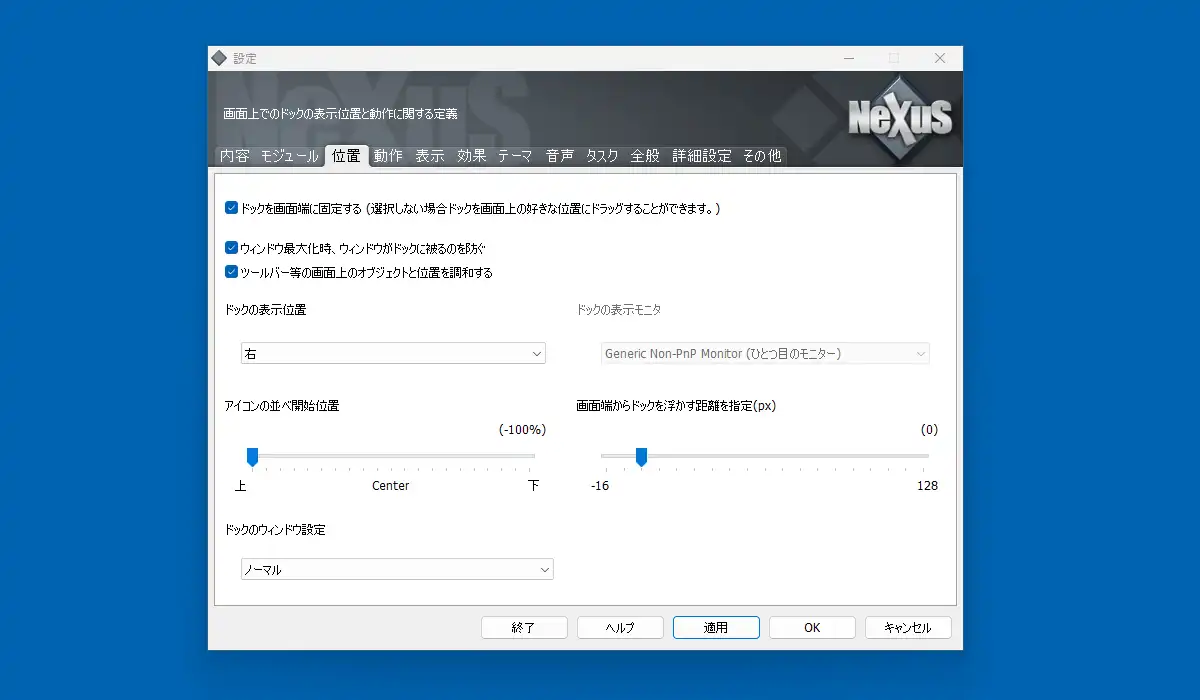This screenshot has width=1200, height=700.
Task: Open the 効果 tab
Action: click(x=472, y=156)
